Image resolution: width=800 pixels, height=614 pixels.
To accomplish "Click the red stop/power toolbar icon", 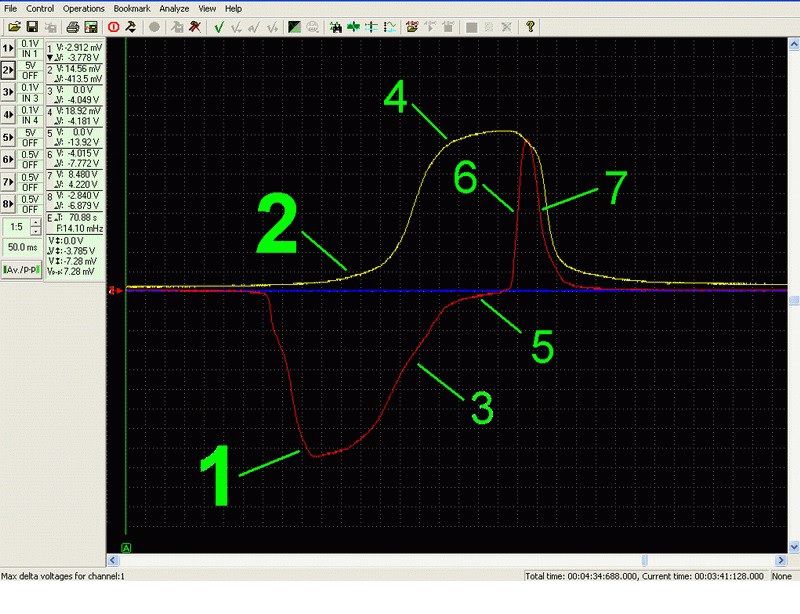I will coord(113,27).
